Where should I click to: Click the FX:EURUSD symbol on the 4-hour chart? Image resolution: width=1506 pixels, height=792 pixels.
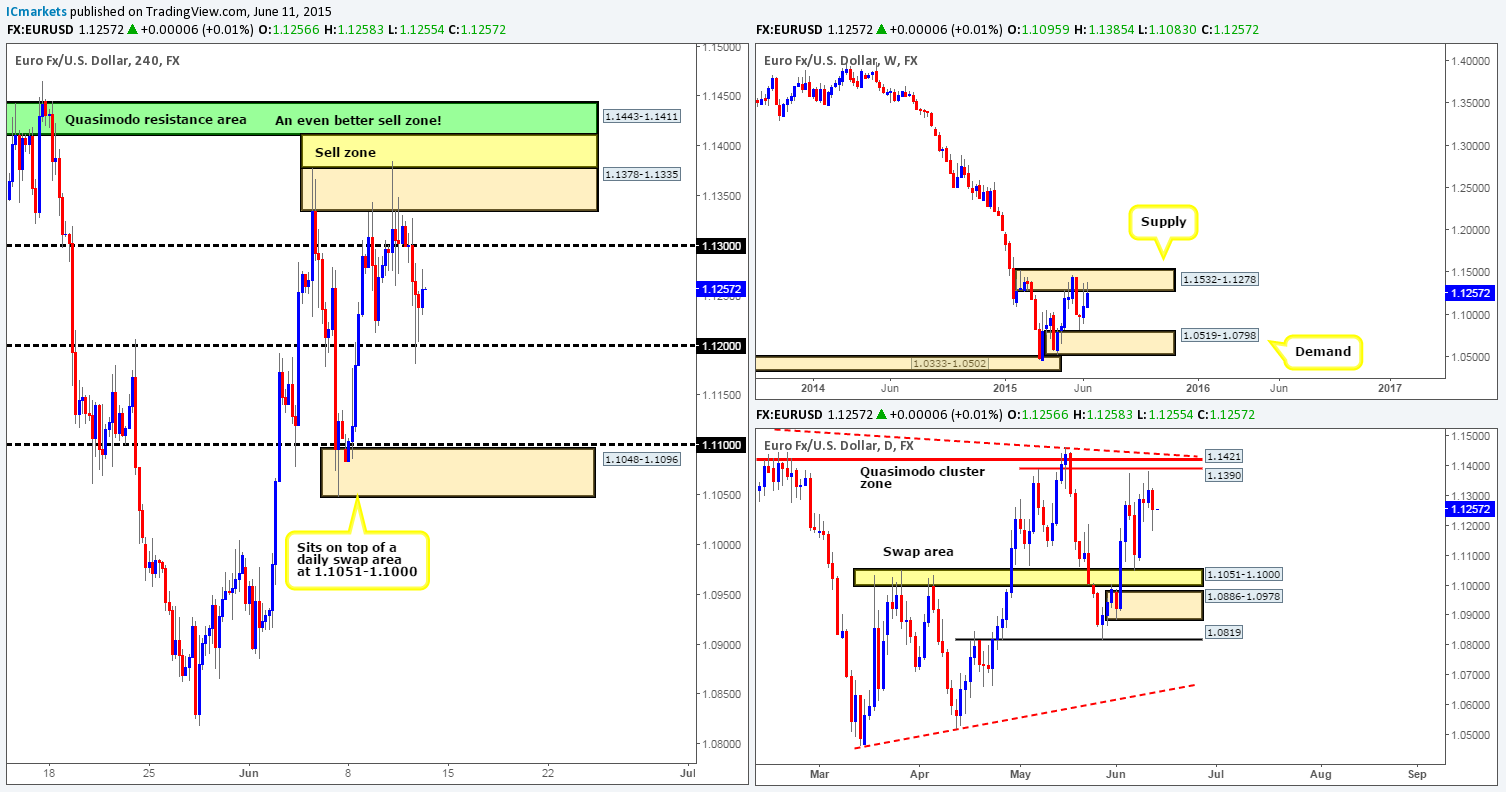pyautogui.click(x=40, y=30)
